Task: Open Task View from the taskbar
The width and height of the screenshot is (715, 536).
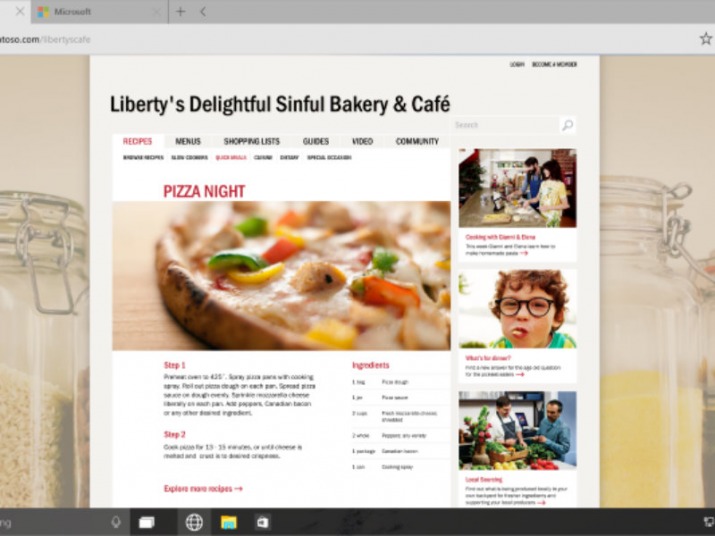Action: tap(146, 522)
